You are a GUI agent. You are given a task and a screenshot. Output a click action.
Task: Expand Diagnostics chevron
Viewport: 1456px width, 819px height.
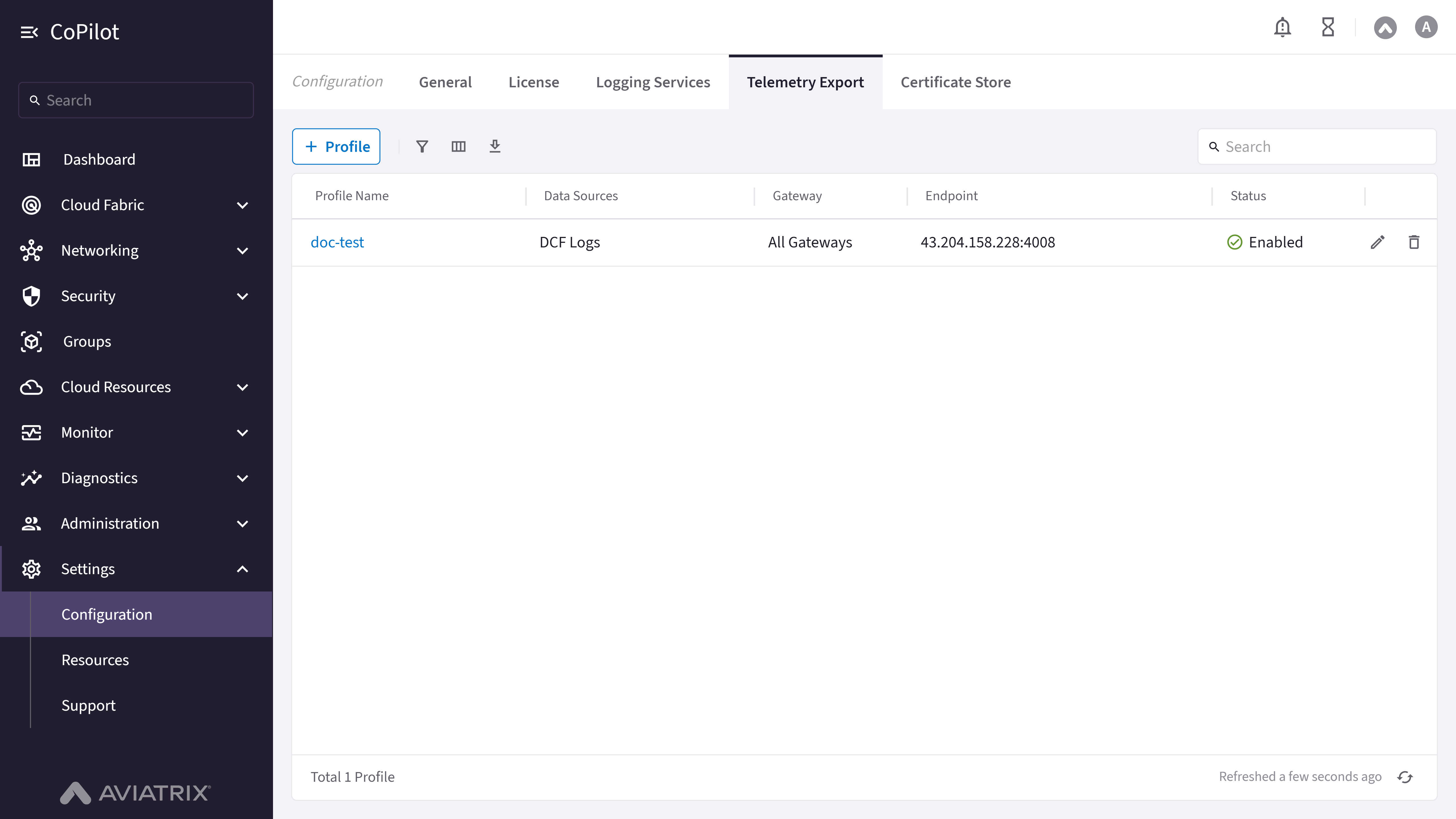click(x=243, y=478)
